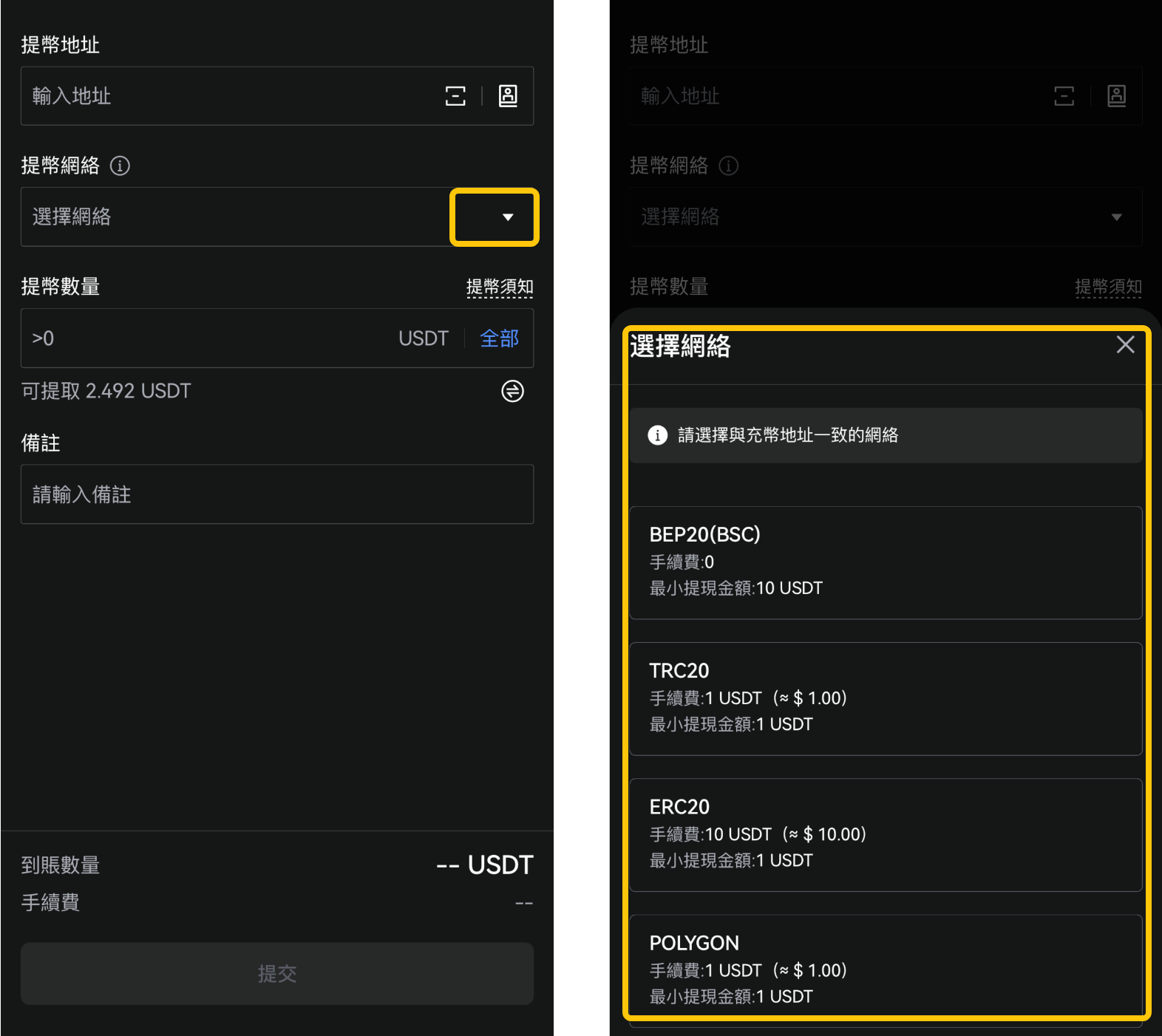1162x1036 pixels.
Task: Click the dimmed scan icon on right screen
Action: click(x=1064, y=96)
